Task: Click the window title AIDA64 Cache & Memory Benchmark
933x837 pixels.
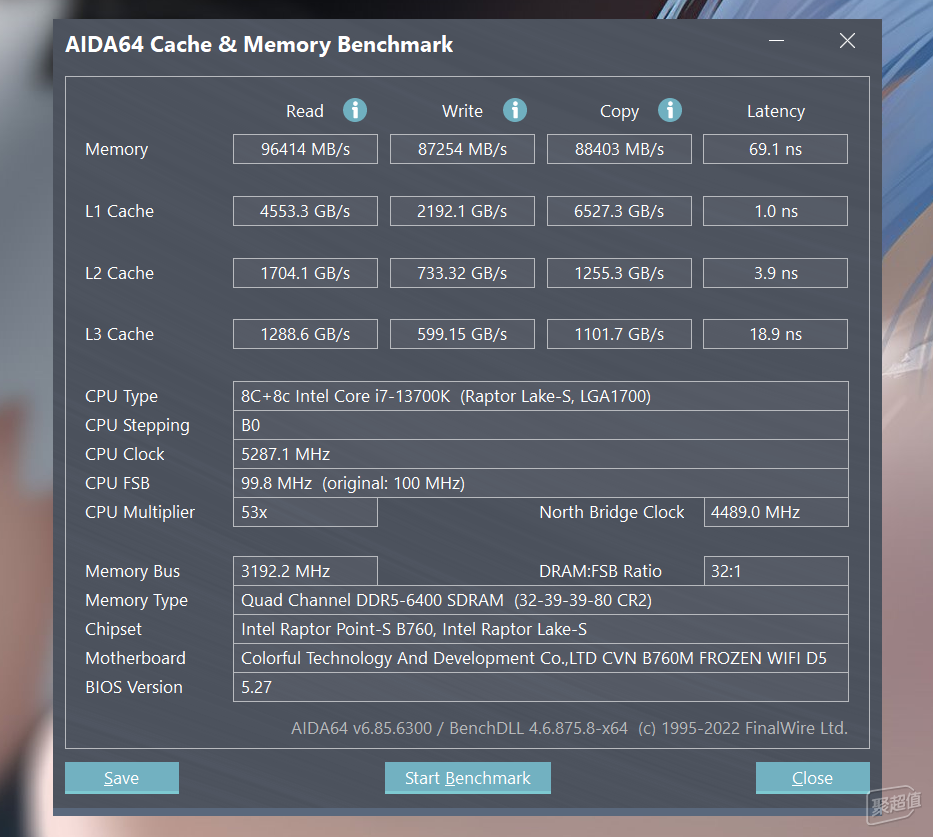Action: point(259,45)
